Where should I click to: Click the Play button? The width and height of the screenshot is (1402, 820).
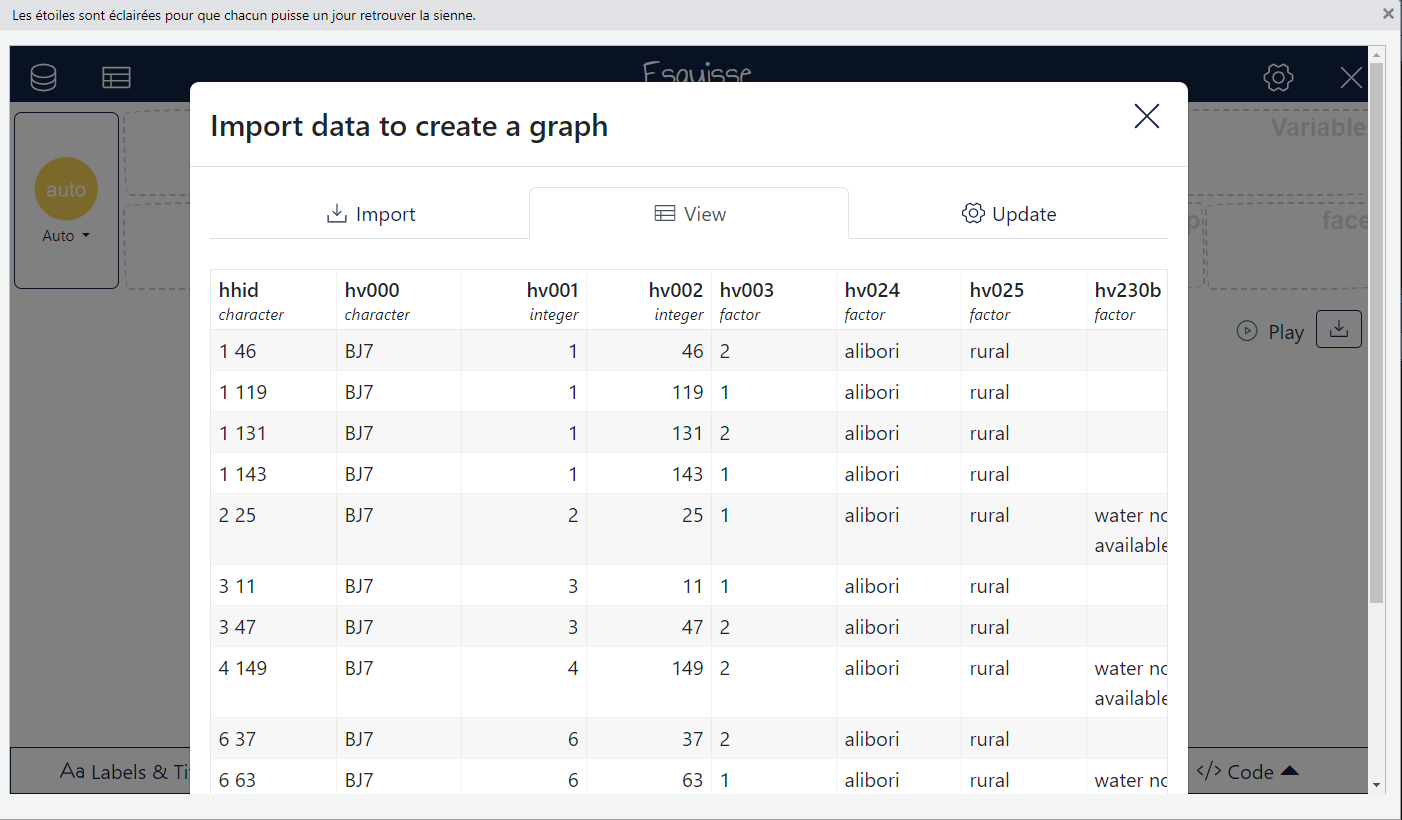click(1270, 332)
